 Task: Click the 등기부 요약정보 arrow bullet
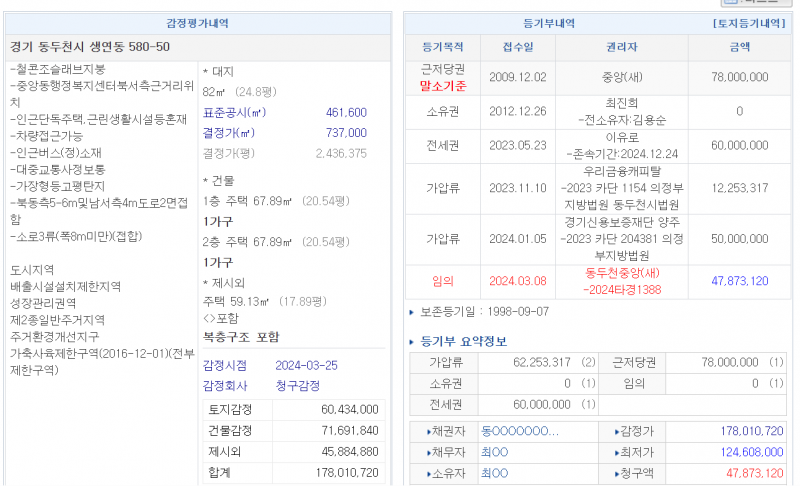pos(411,342)
